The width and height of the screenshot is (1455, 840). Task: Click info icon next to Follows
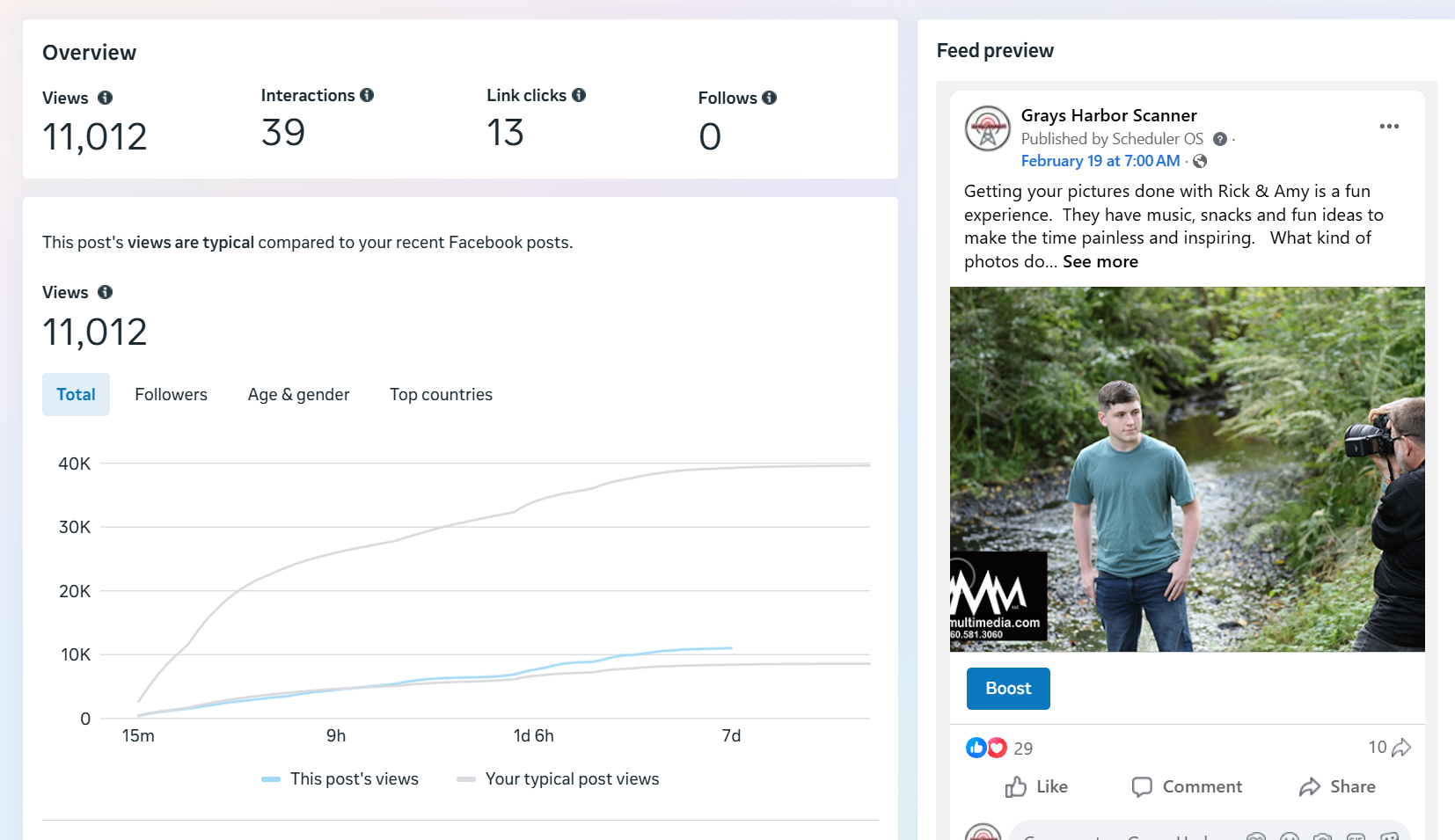(770, 98)
